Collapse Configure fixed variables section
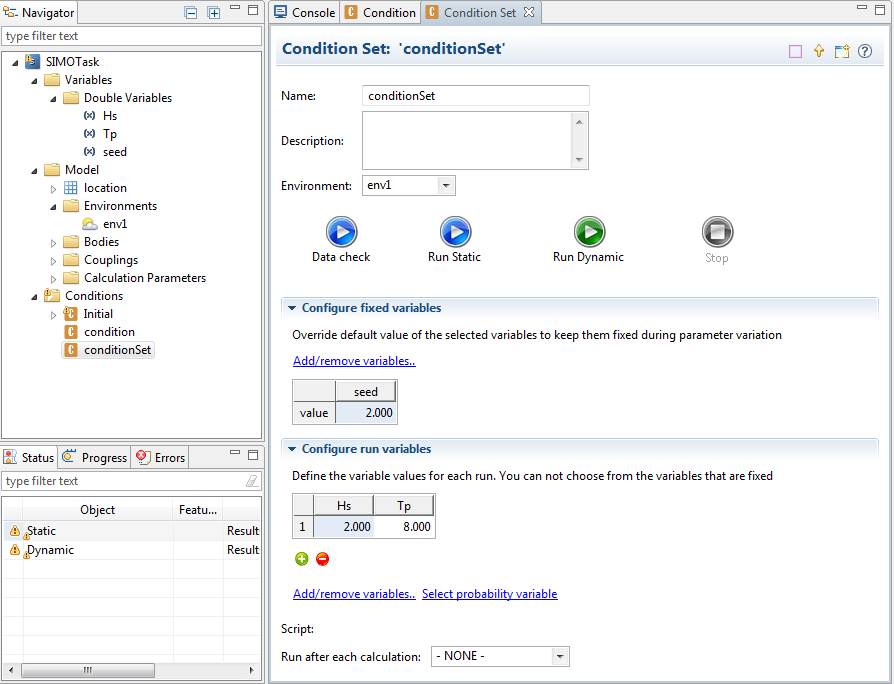 292,308
